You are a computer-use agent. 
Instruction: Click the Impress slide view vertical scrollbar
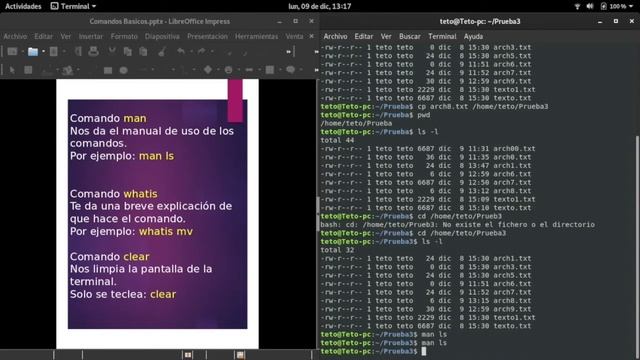point(317,214)
